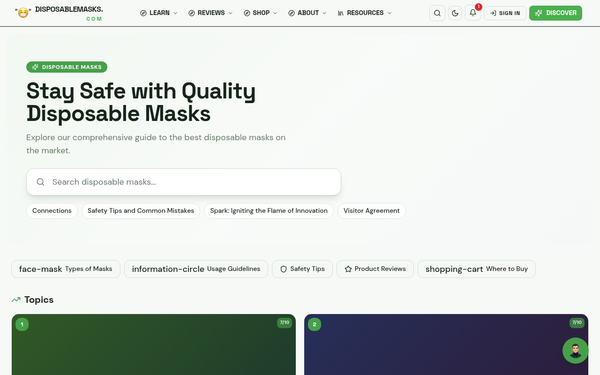Click the sparkle icon in Discover button
This screenshot has width=600, height=375.
(538, 13)
